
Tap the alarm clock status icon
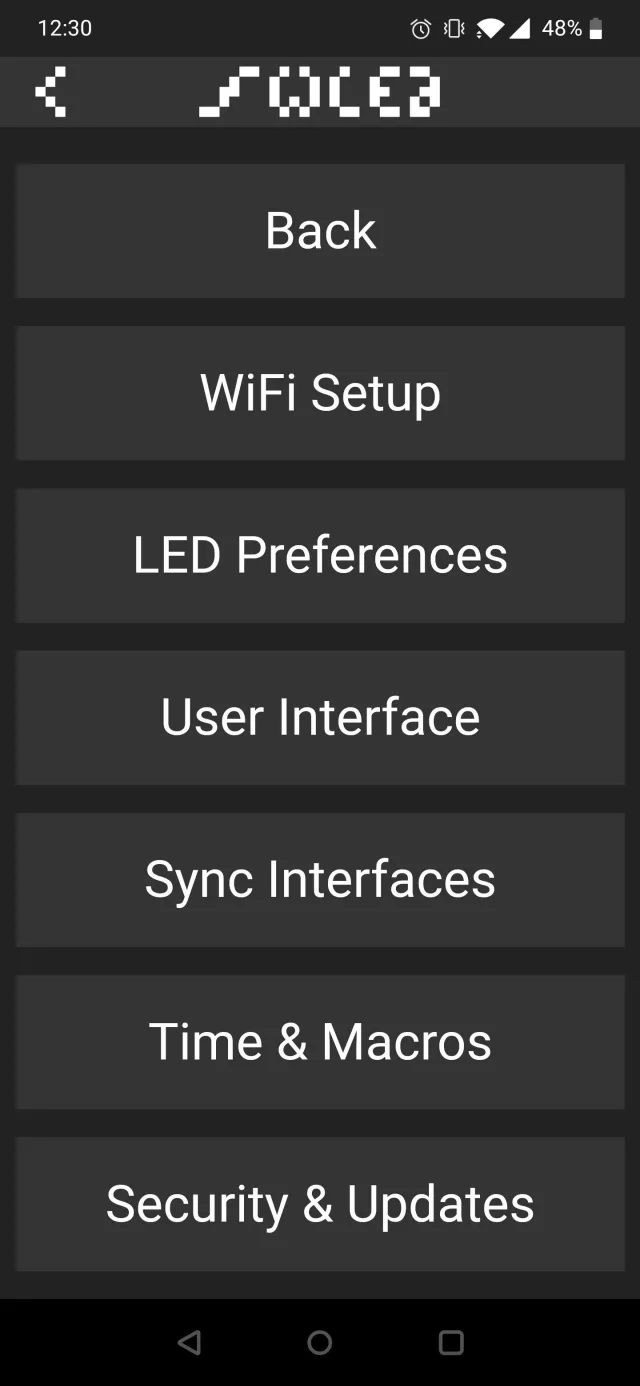click(x=421, y=29)
